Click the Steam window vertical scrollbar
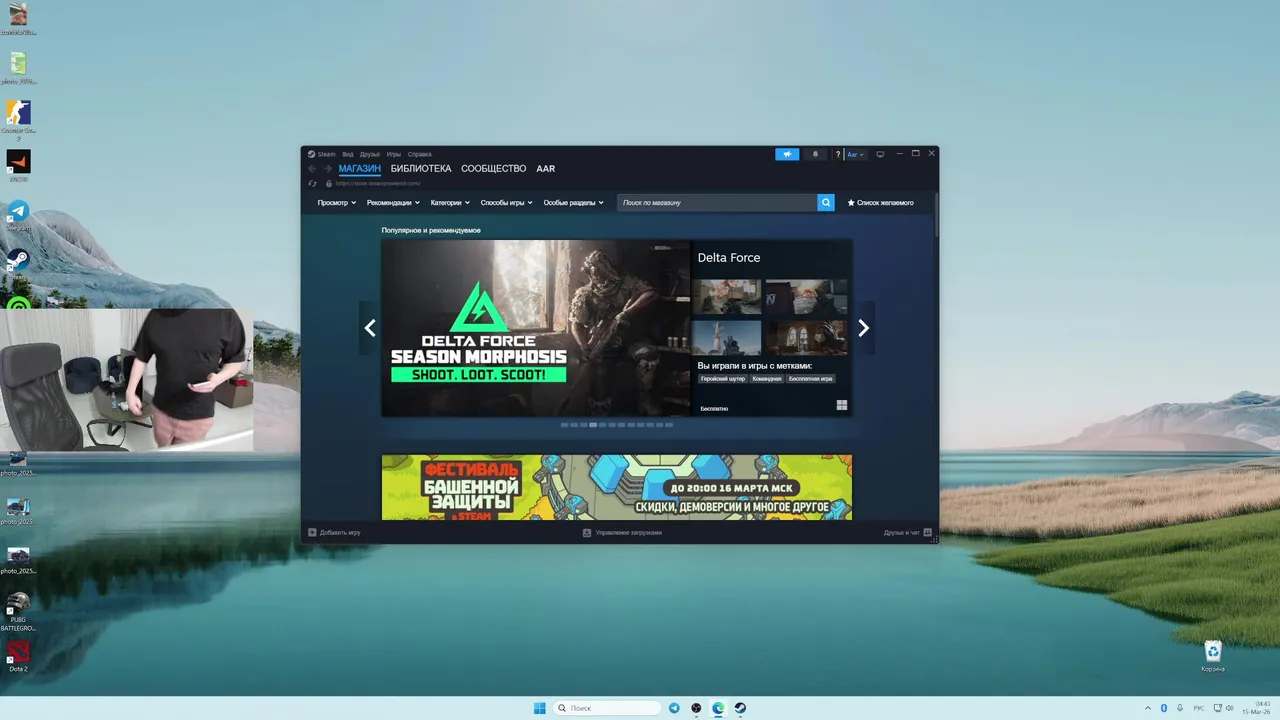 click(x=936, y=213)
